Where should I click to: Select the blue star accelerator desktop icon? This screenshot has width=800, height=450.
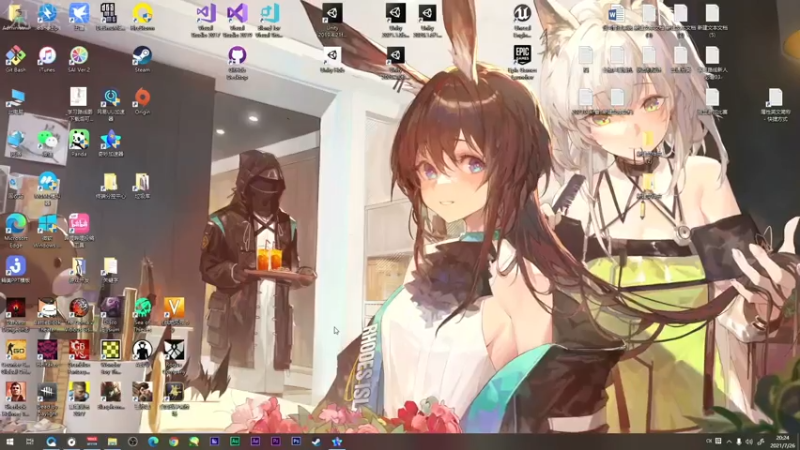click(110, 140)
